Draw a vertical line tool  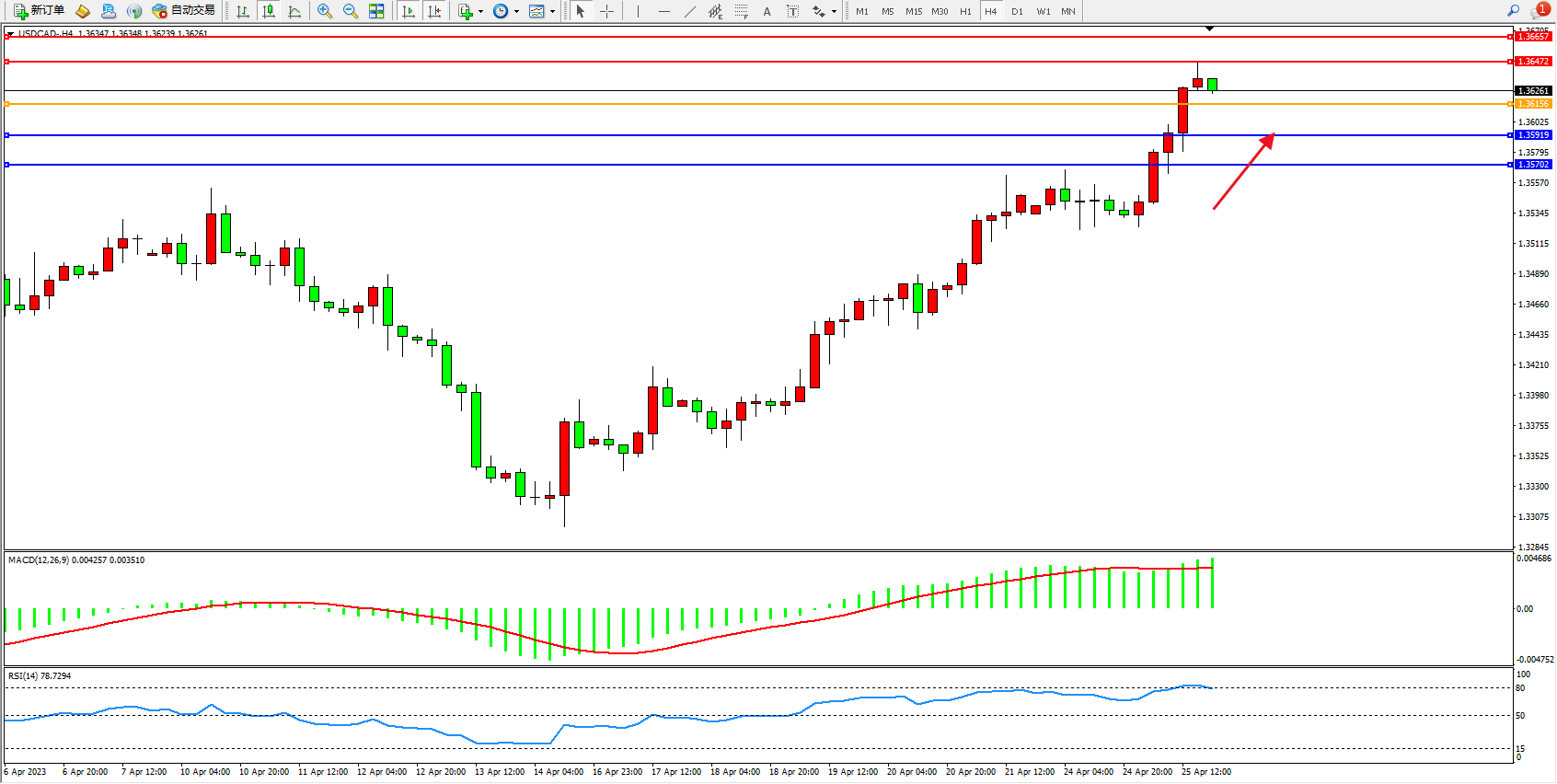638,11
